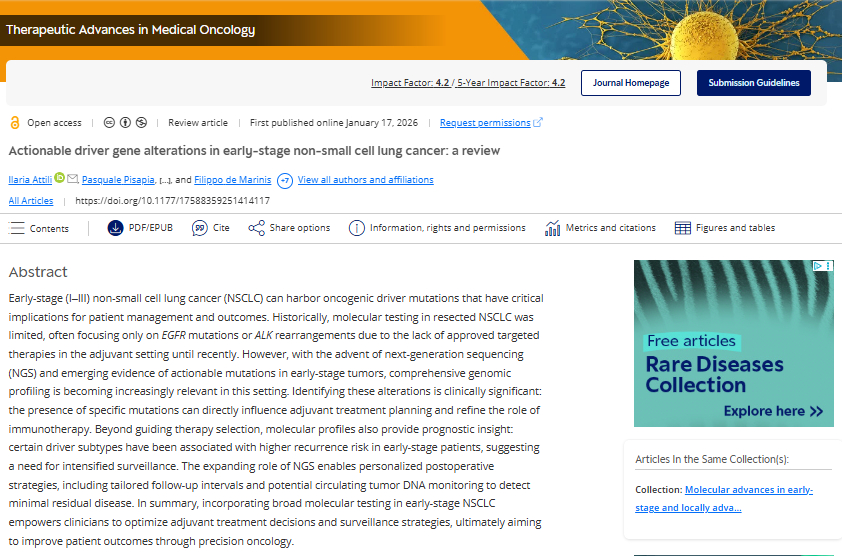Click the Rare Diseases Collection ad banner
The image size is (842, 556).
733,343
